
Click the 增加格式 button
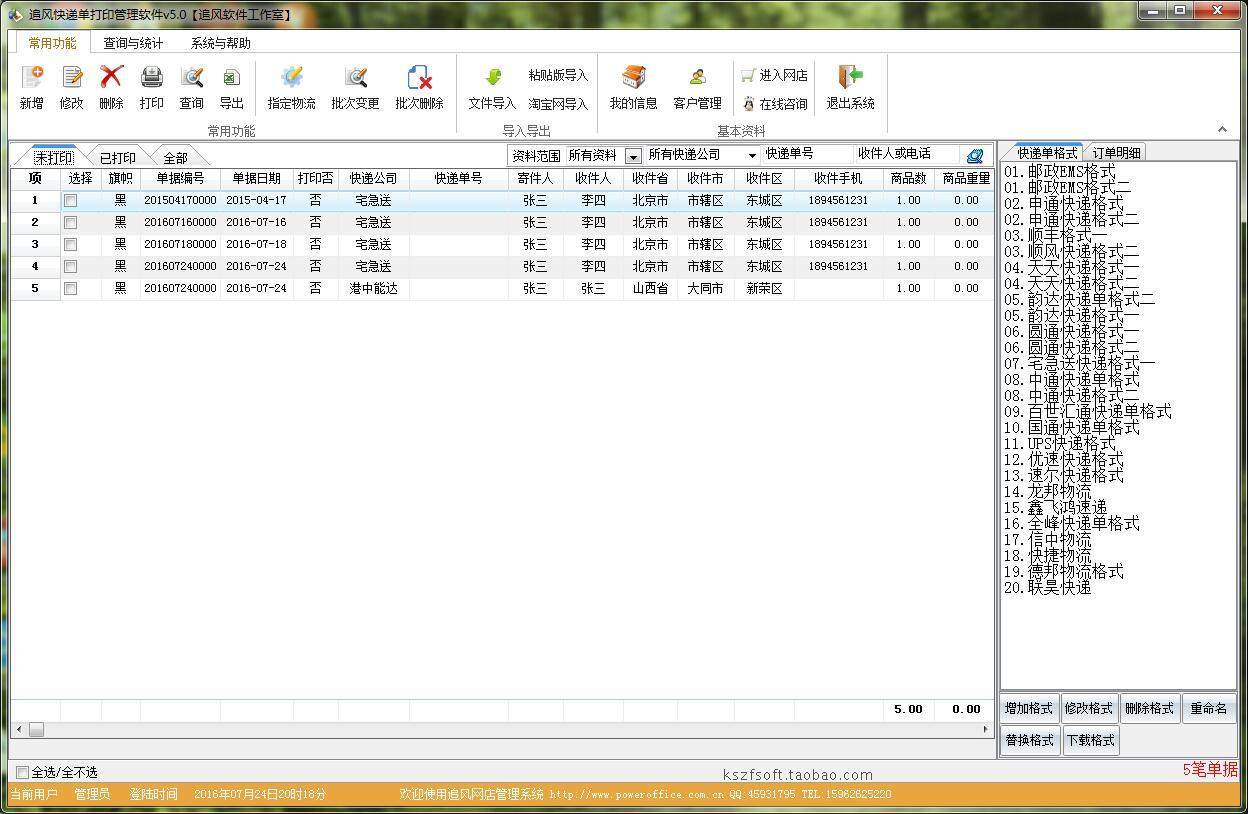[x=1029, y=708]
